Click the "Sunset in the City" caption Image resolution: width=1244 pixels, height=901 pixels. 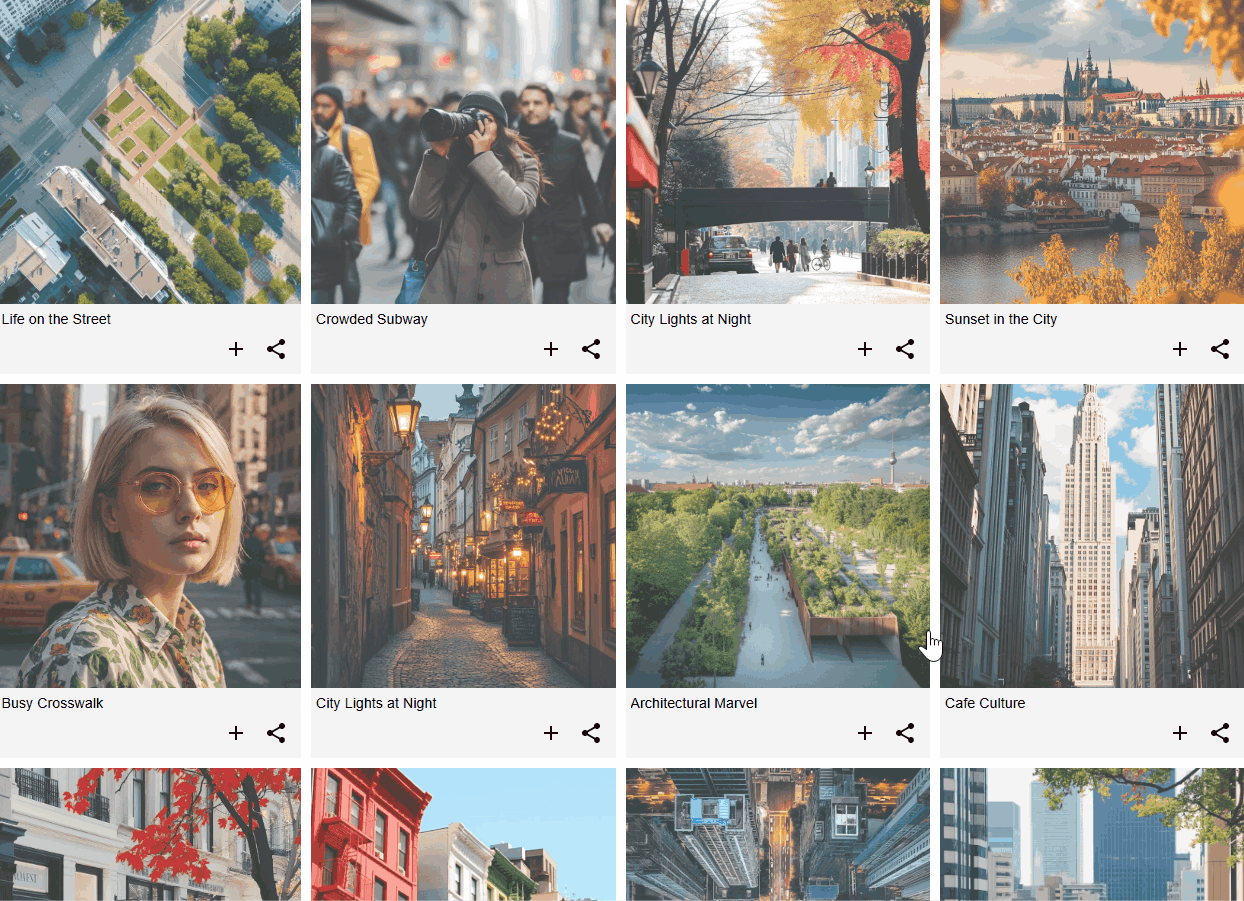pyautogui.click(x=1001, y=319)
